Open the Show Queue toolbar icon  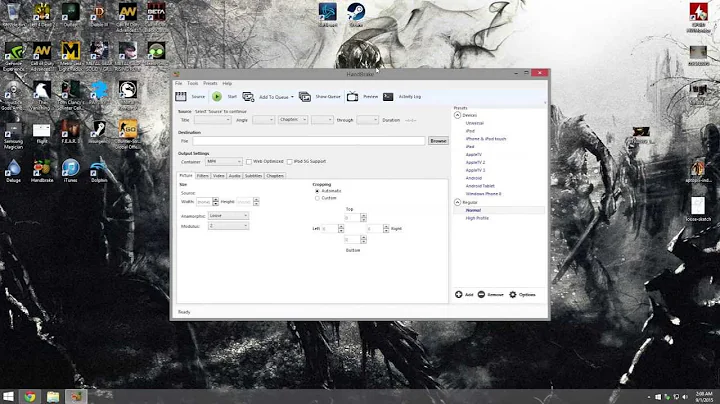pyautogui.click(x=304, y=96)
